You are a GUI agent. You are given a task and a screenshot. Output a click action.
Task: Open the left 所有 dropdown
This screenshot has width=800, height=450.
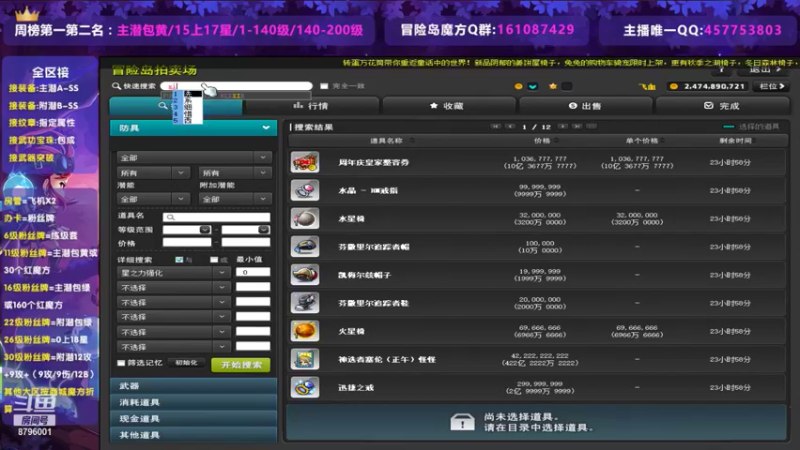[153, 173]
